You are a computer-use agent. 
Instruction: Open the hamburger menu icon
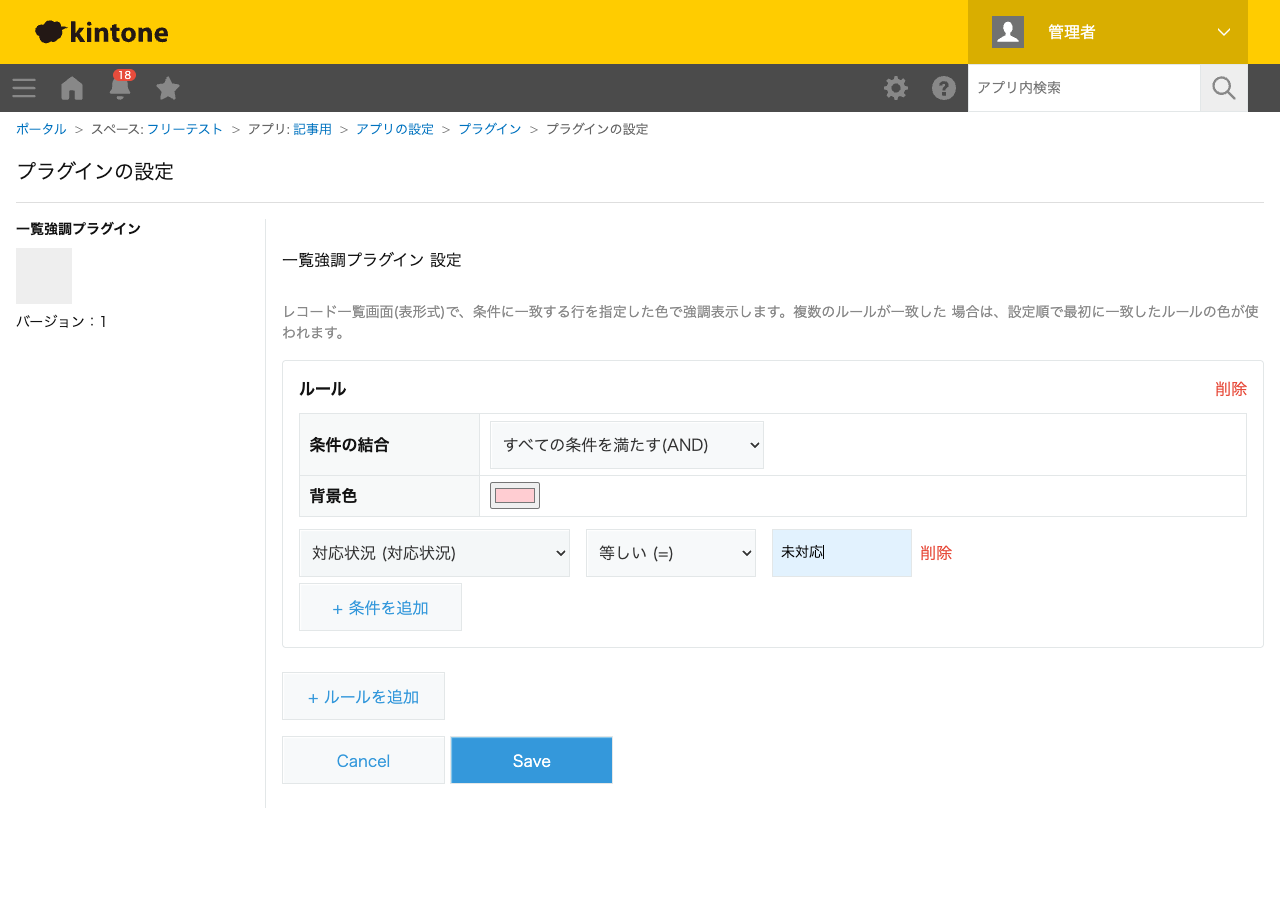click(x=24, y=88)
